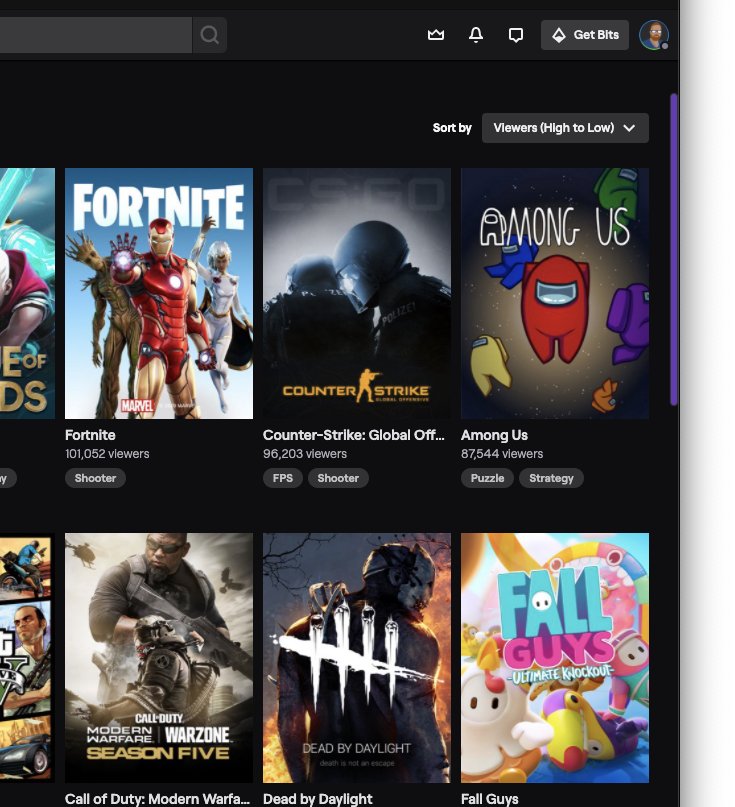Click Call of Duty: Modern Warfa... title
The height and width of the screenshot is (807, 735).
pyautogui.click(x=158, y=799)
